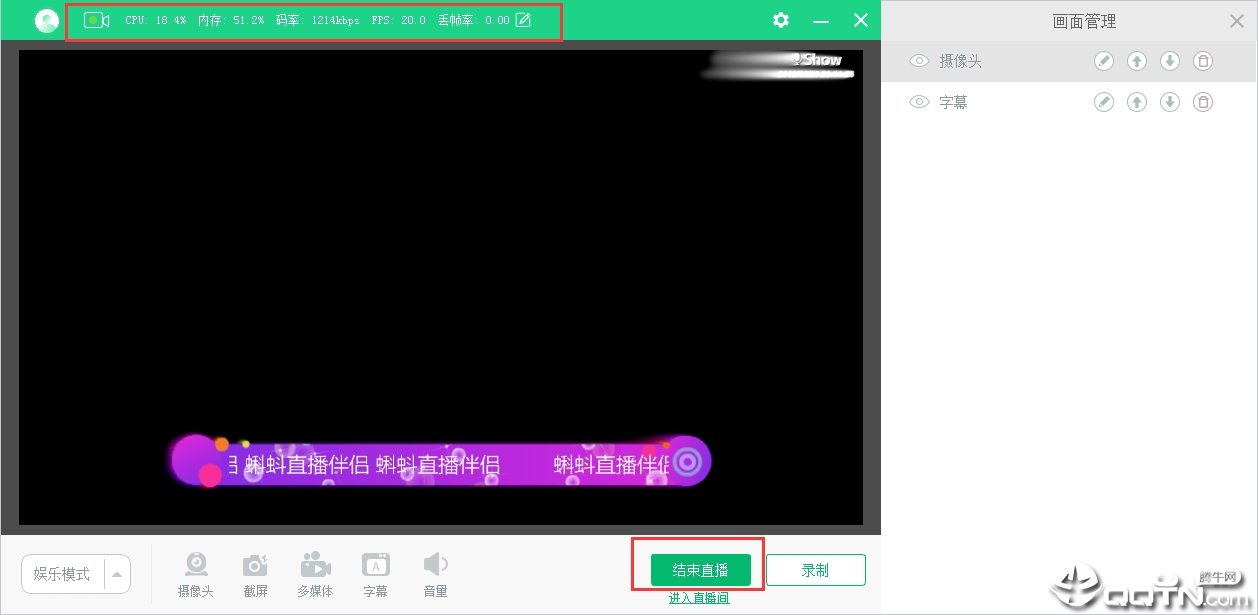Edit stream stats with the pencil icon
The image size is (1258, 615).
click(523, 20)
